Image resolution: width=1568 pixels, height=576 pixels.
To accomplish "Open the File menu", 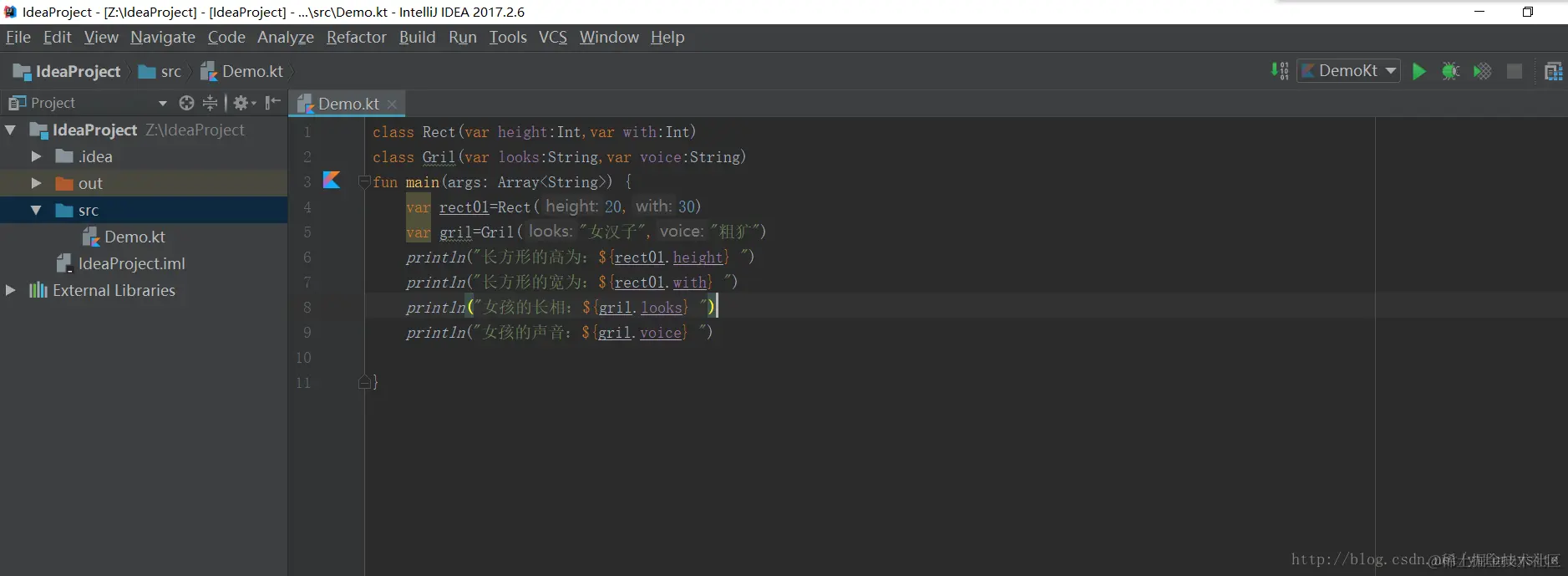I will coord(18,37).
